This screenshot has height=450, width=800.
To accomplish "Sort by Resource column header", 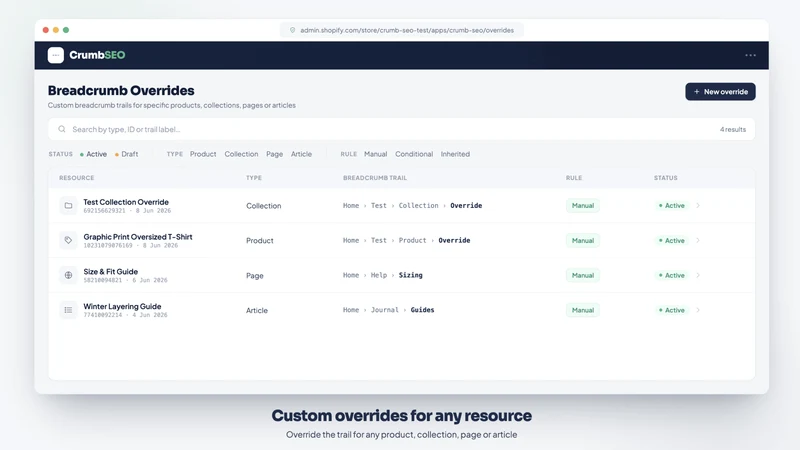I will coord(77,178).
